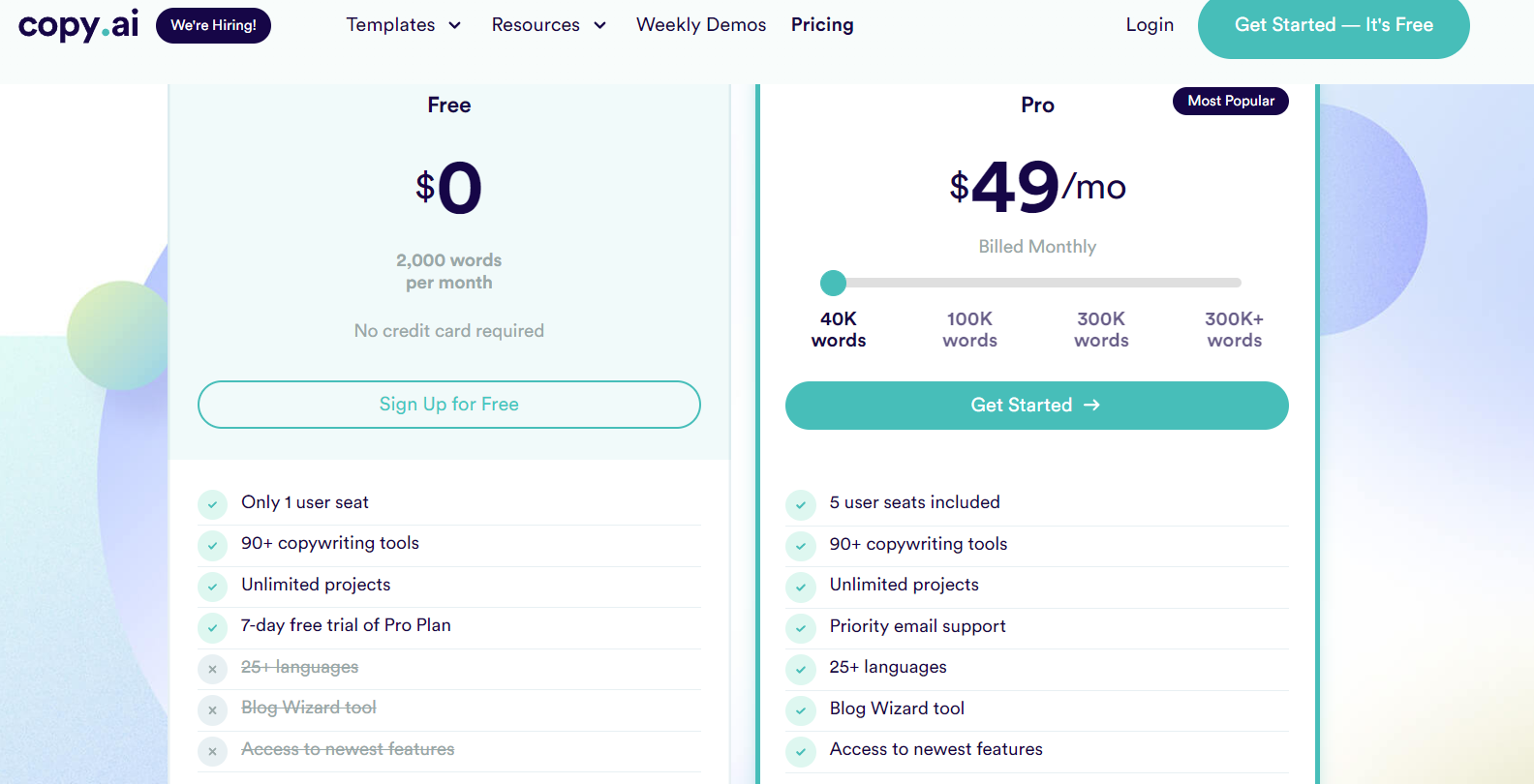Open Weekly Demos page
The width and height of the screenshot is (1534, 784).
pos(701,25)
